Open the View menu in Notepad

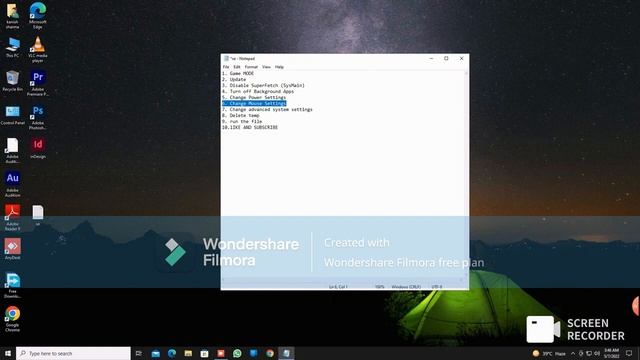click(x=266, y=67)
